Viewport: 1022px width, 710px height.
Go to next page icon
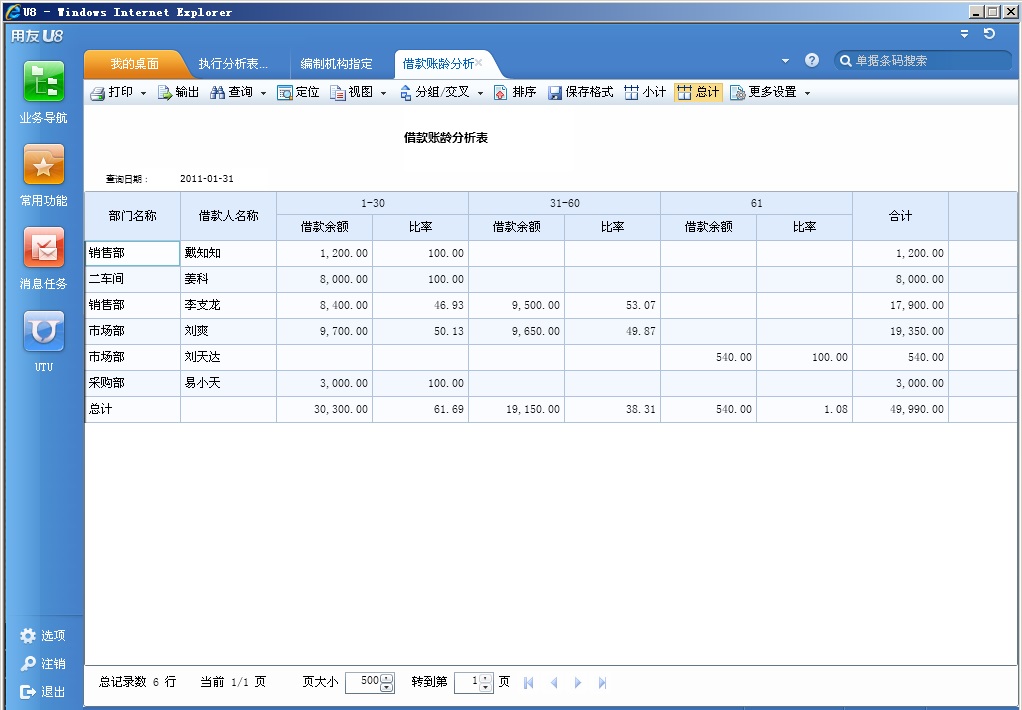click(577, 683)
